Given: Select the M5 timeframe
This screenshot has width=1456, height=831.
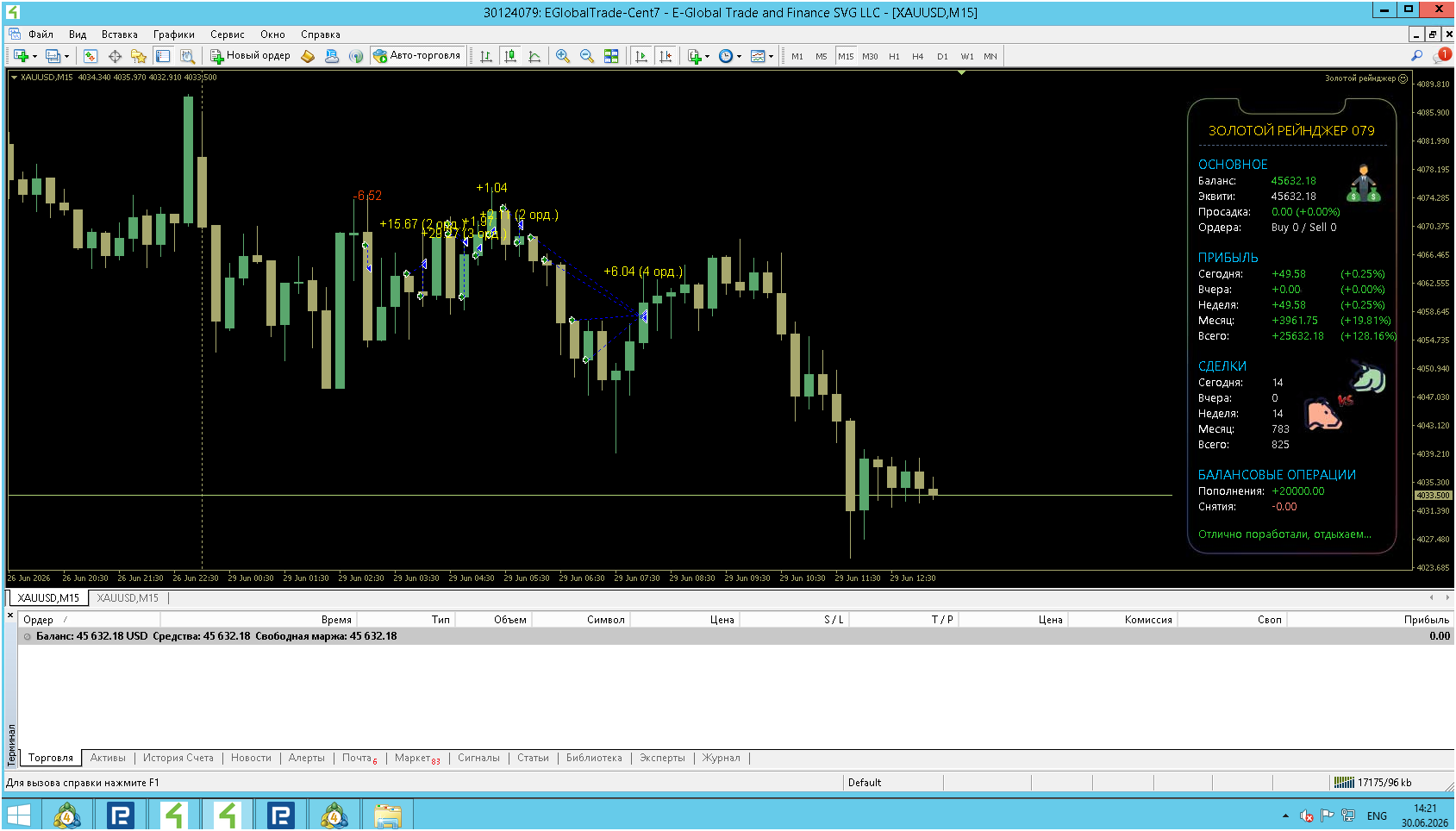Looking at the screenshot, I should [822, 57].
